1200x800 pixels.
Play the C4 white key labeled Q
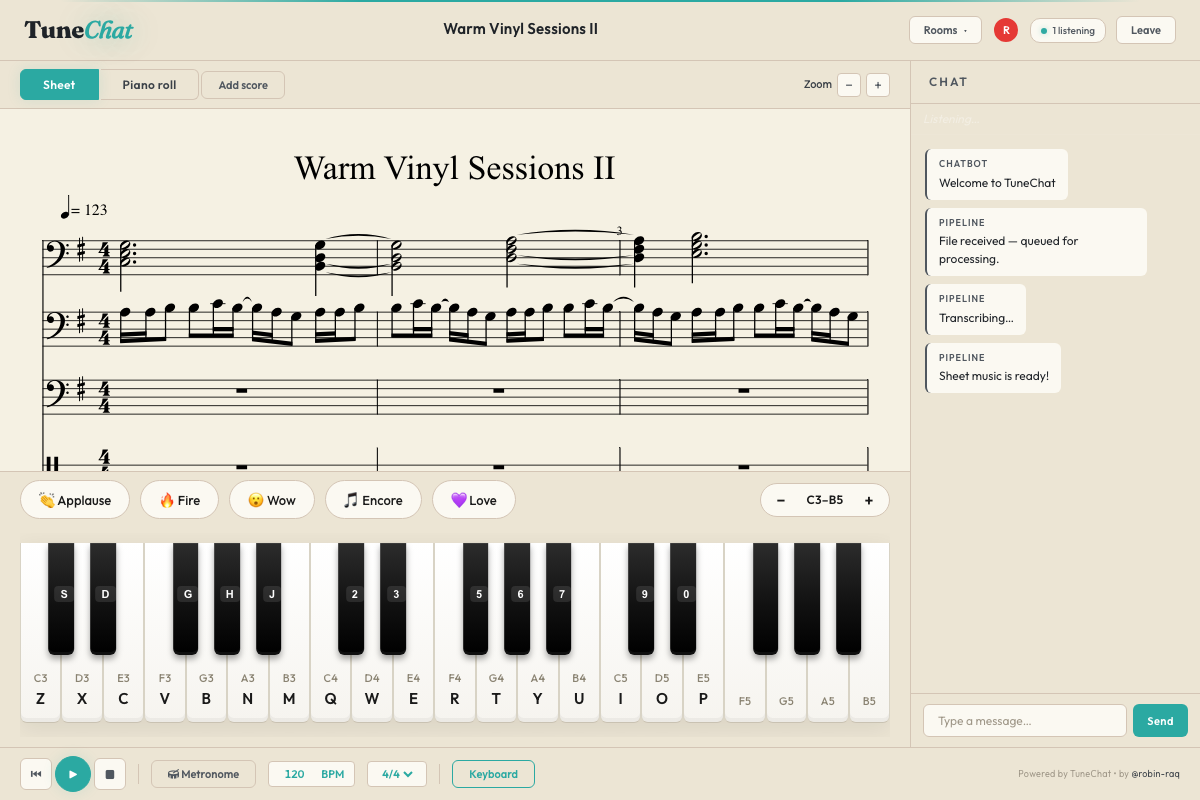point(330,690)
